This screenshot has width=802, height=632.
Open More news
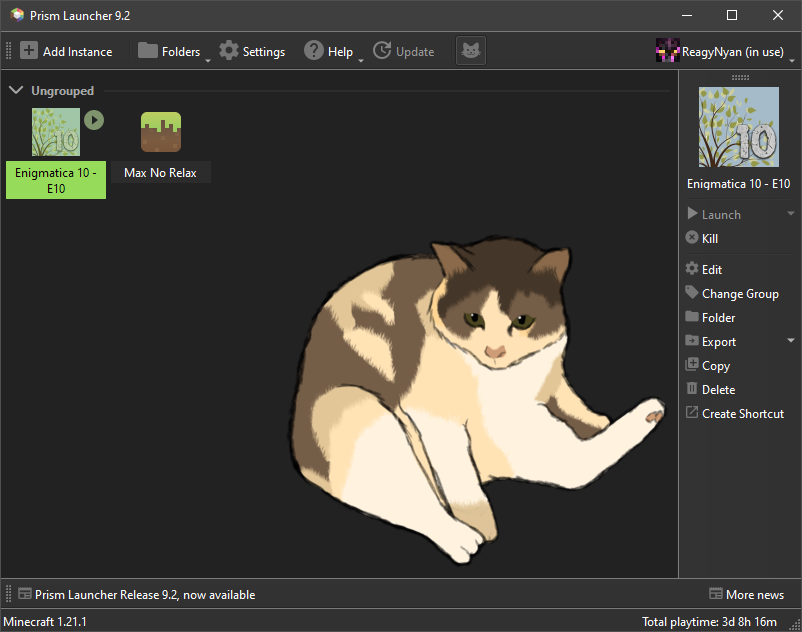(754, 595)
